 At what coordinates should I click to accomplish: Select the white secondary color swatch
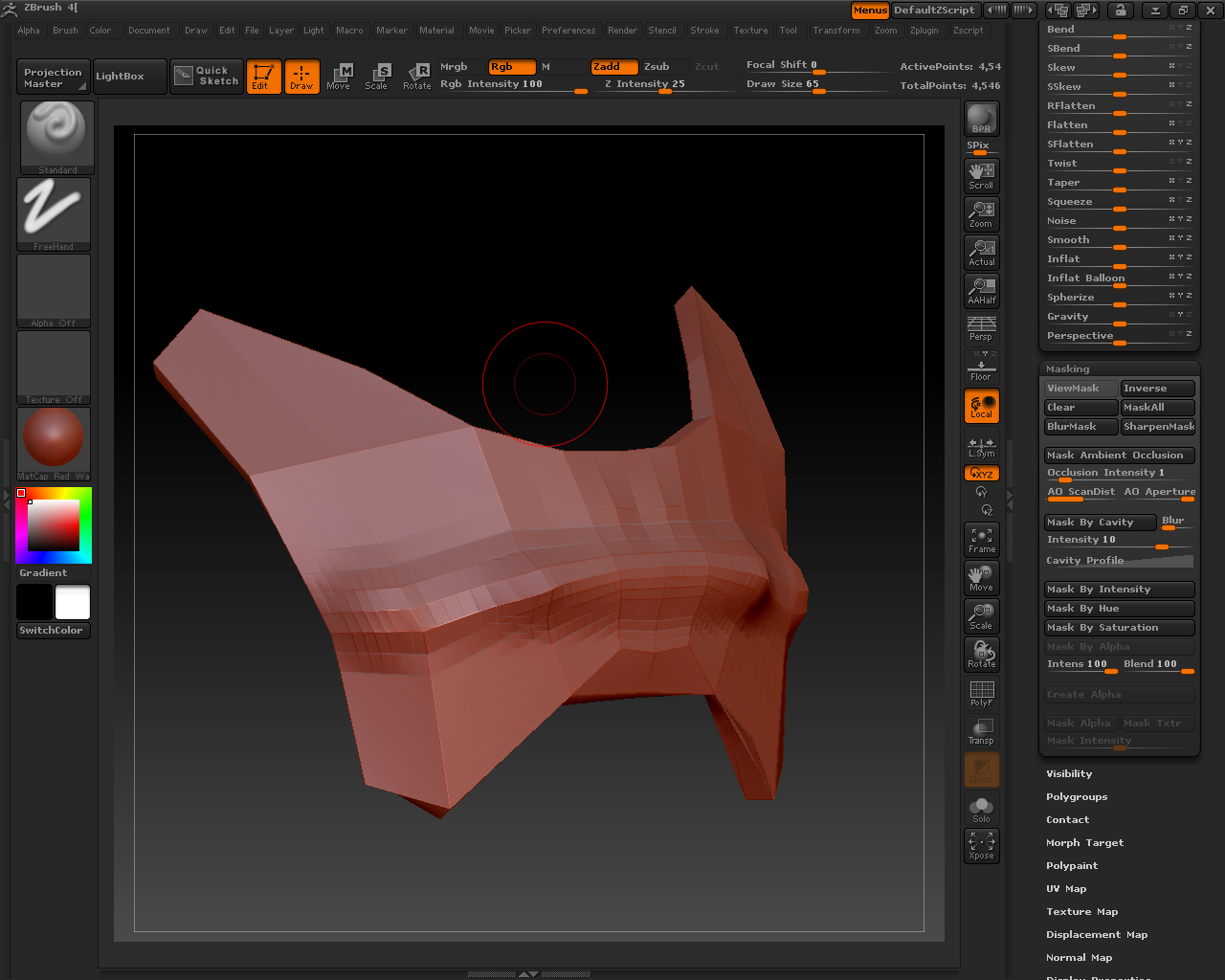click(73, 602)
